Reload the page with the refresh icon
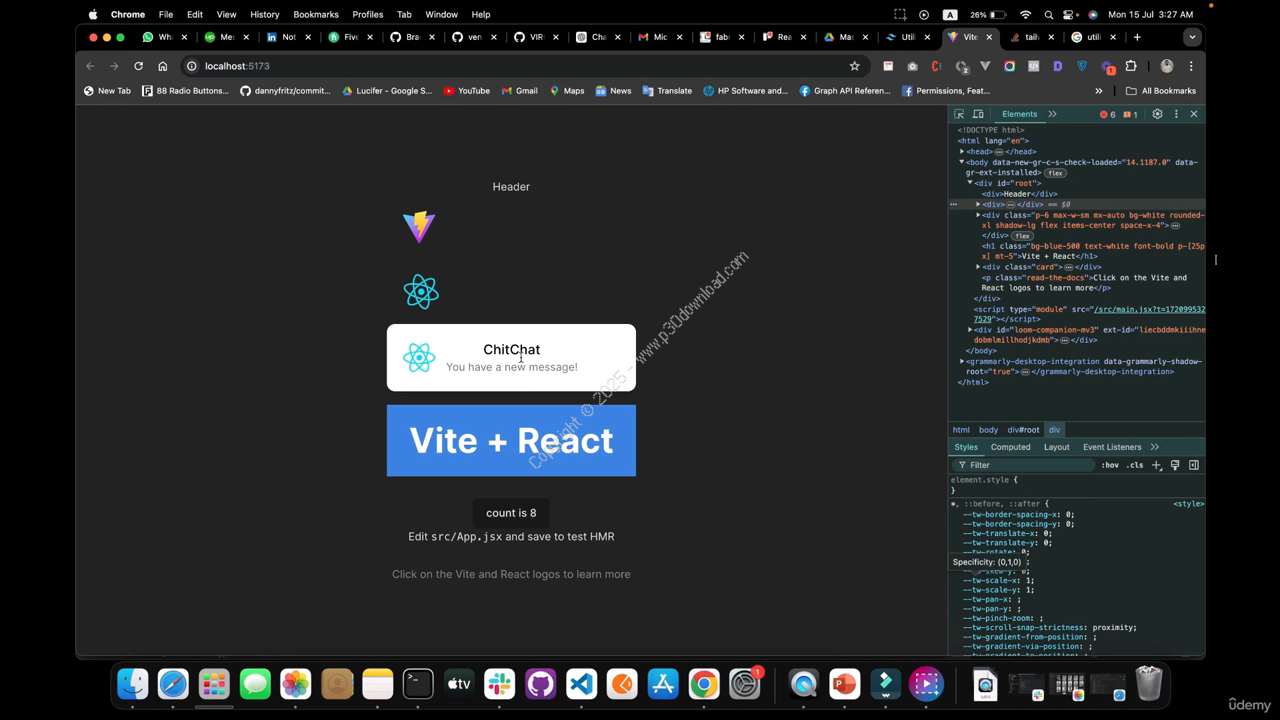The width and height of the screenshot is (1280, 720). click(x=138, y=66)
